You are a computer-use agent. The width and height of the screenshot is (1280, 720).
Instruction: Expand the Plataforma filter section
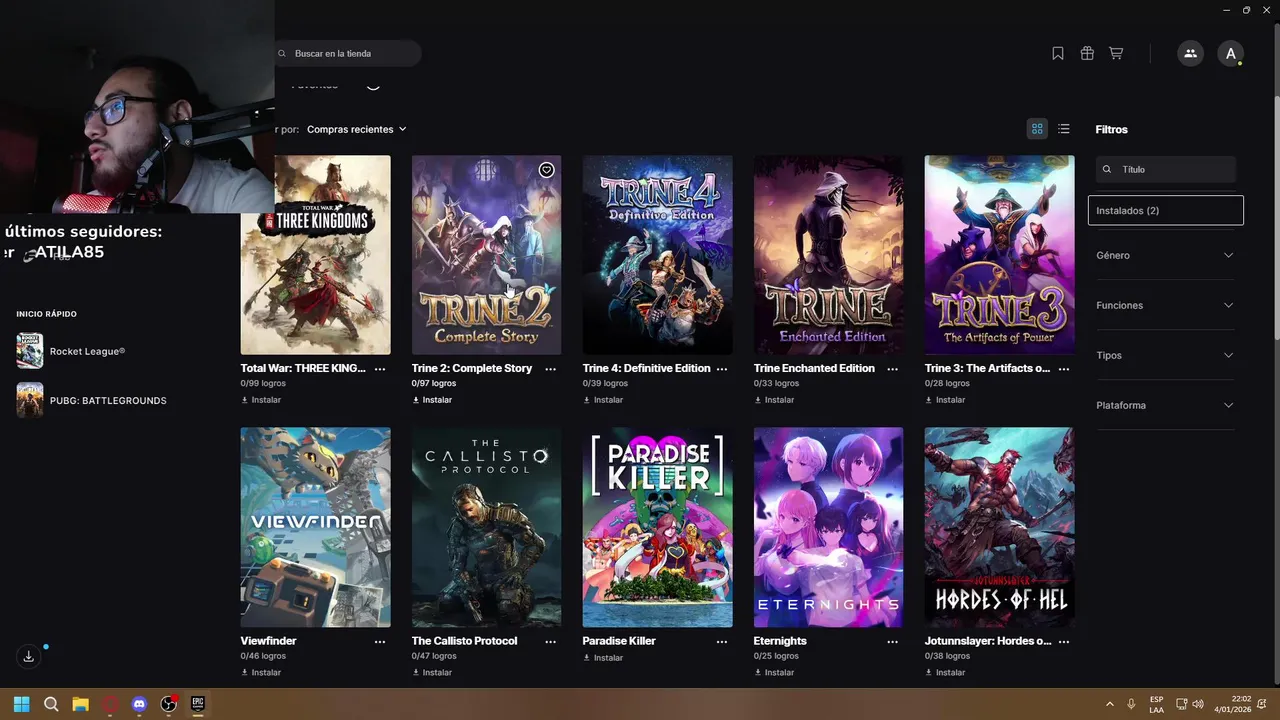click(1166, 405)
